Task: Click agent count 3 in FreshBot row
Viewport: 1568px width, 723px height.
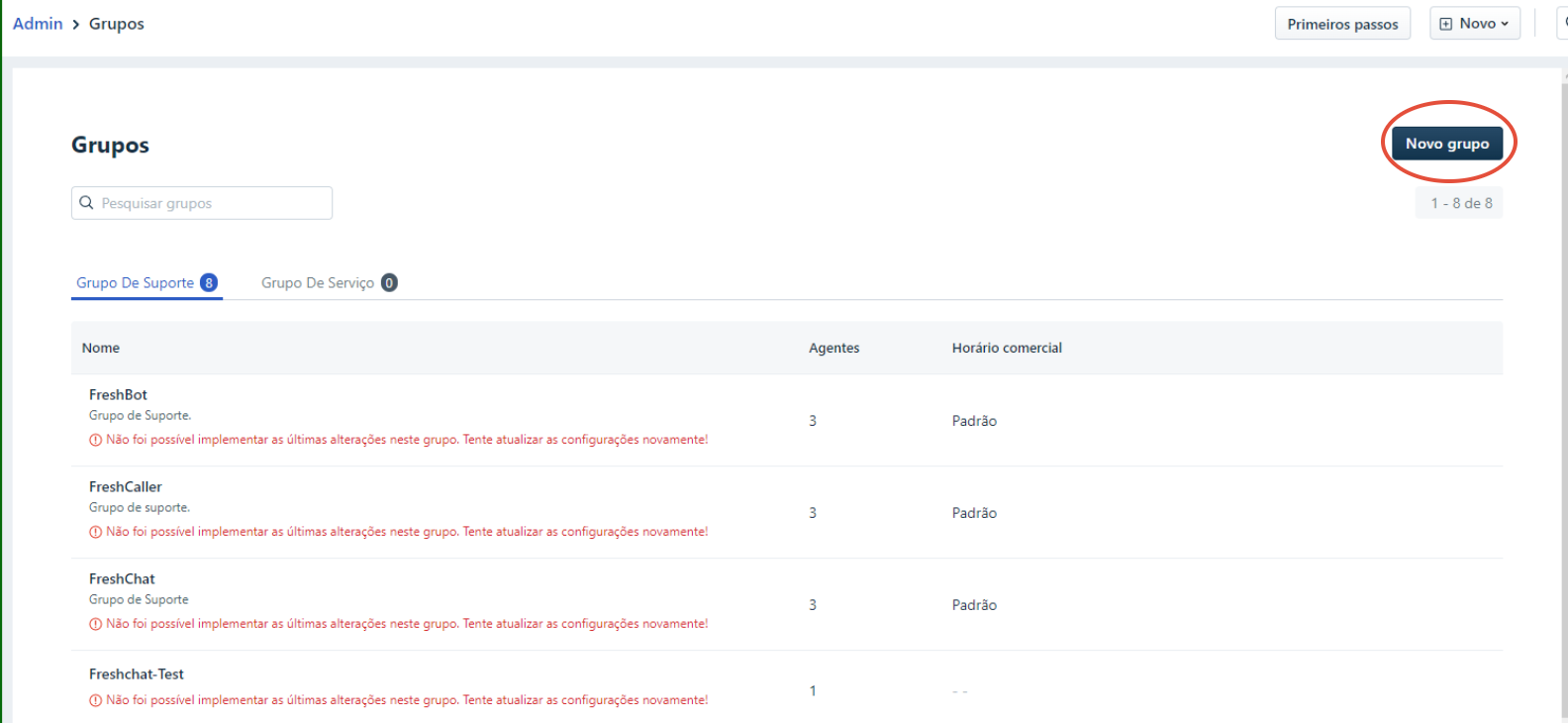Action: (x=813, y=421)
